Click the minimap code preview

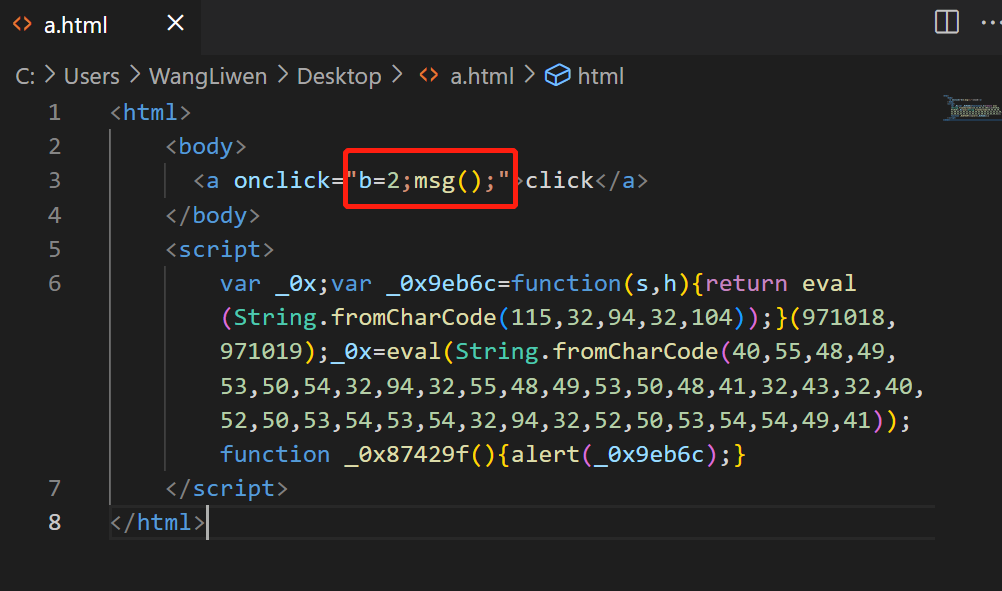[x=972, y=108]
